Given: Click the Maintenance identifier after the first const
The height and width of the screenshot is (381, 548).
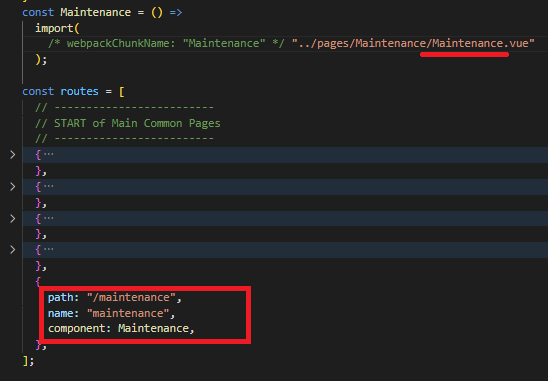Looking at the screenshot, I should pyautogui.click(x=95, y=12).
